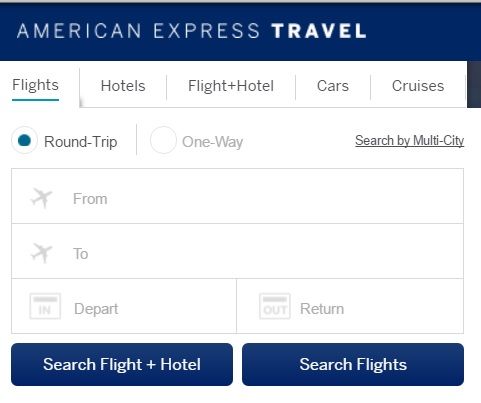Image resolution: width=481 pixels, height=403 pixels.
Task: Click the airplane icon beside To
Action: point(42,253)
